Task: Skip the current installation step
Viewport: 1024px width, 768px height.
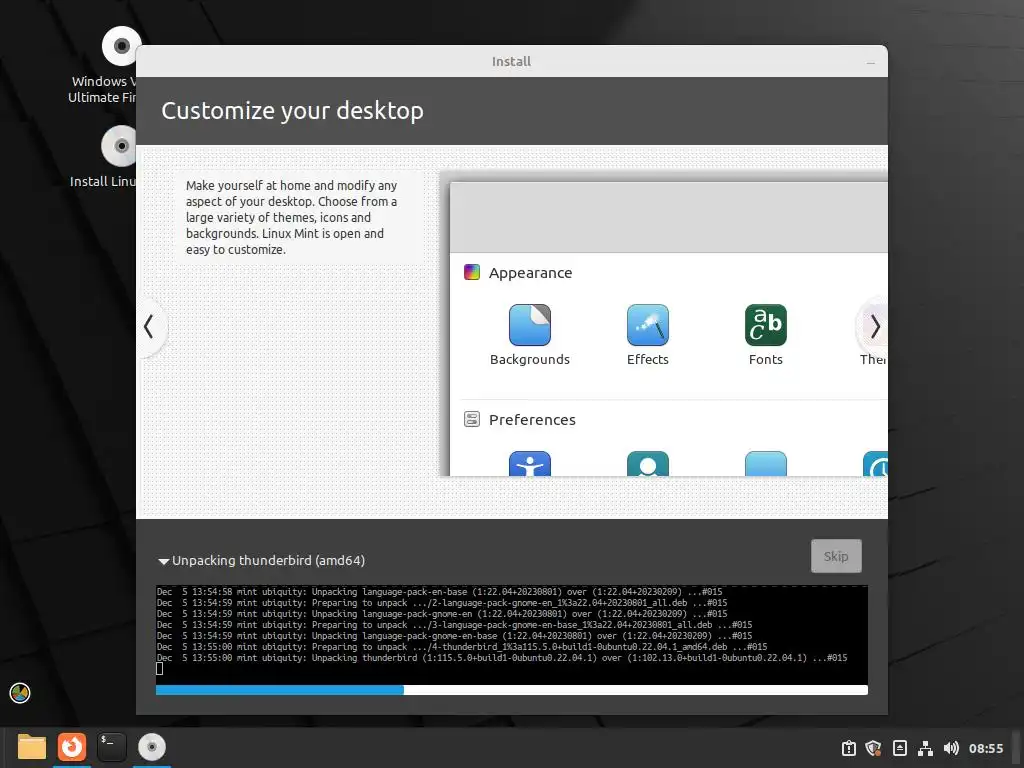Action: [836, 556]
